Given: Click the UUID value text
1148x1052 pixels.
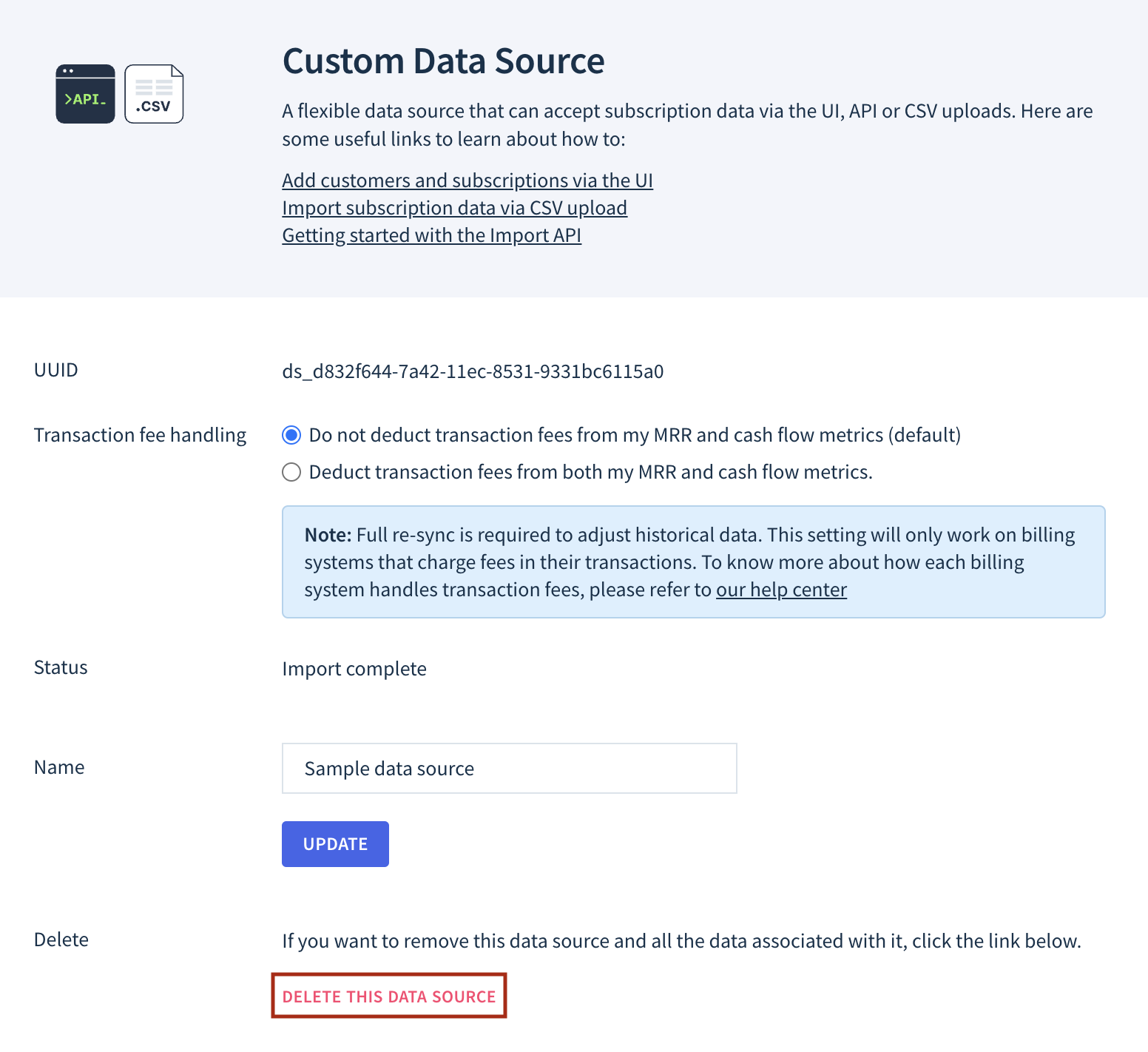Looking at the screenshot, I should pyautogui.click(x=473, y=371).
